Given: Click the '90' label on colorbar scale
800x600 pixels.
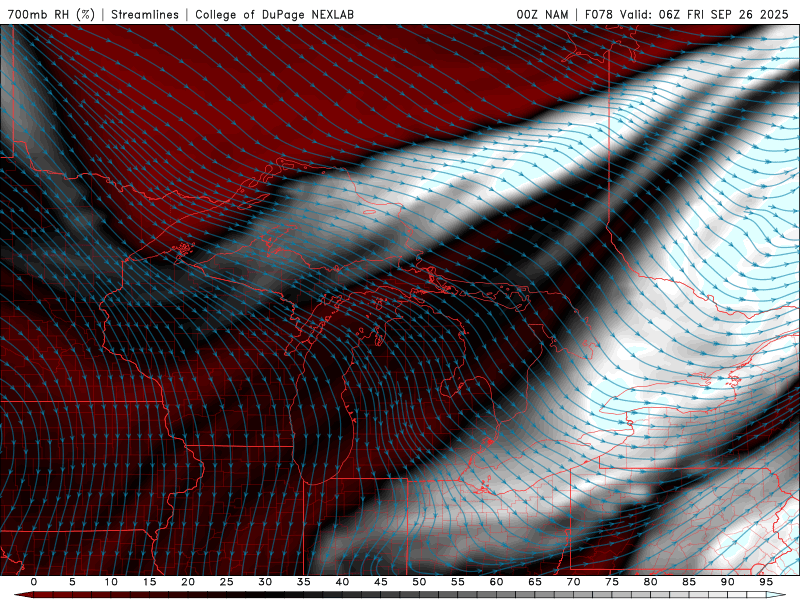Looking at the screenshot, I should (x=728, y=582).
